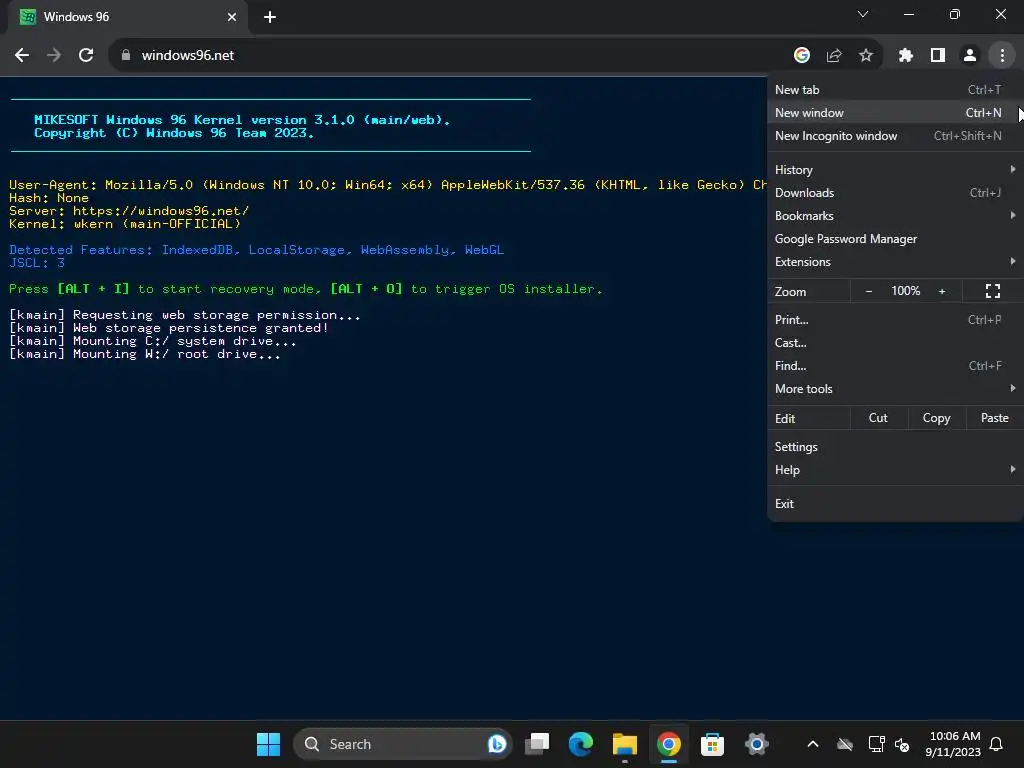Increase zoom with plus button
This screenshot has width=1024, height=768.
pyautogui.click(x=942, y=291)
